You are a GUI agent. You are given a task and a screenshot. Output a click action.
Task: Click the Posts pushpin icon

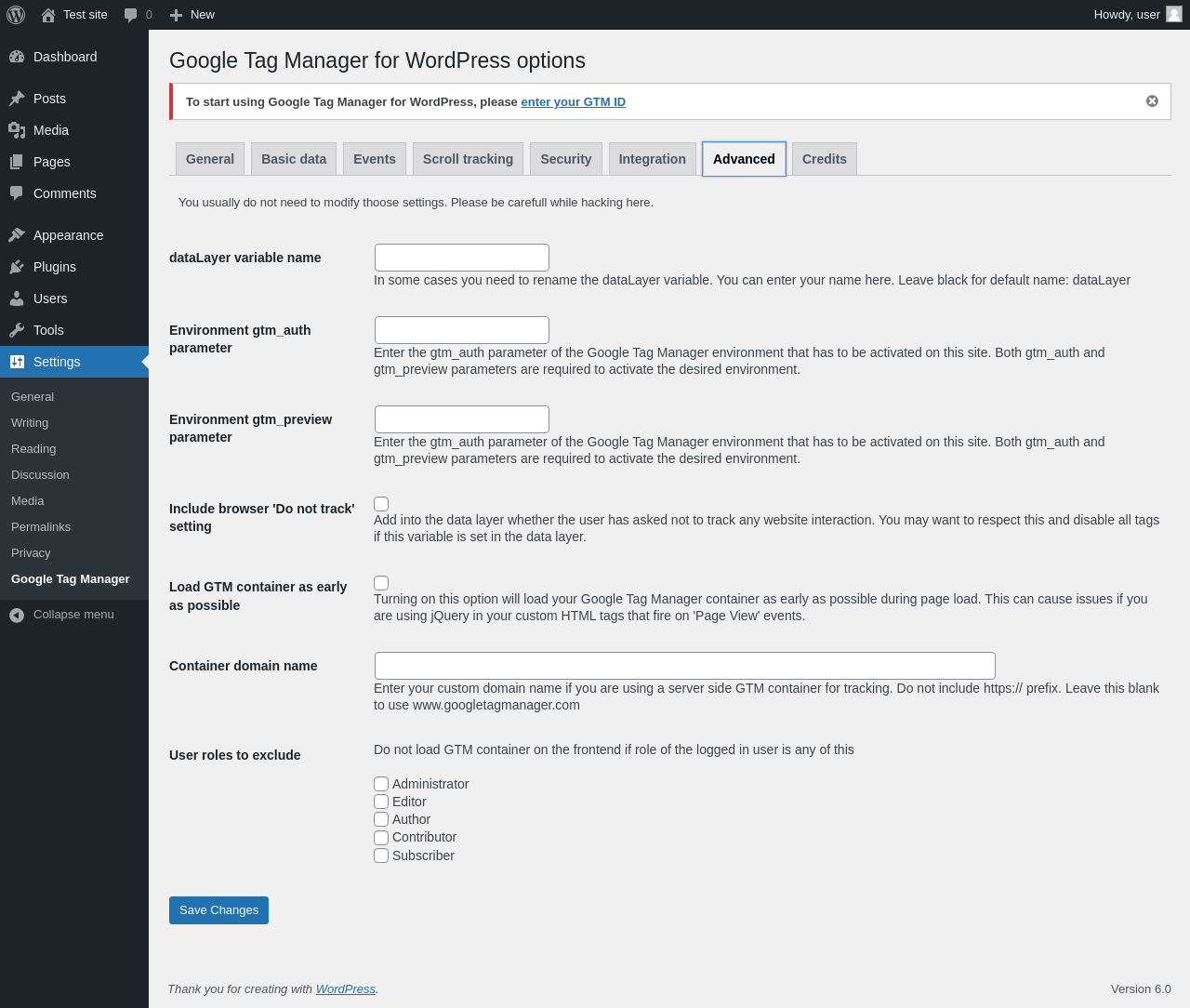pos(17,99)
